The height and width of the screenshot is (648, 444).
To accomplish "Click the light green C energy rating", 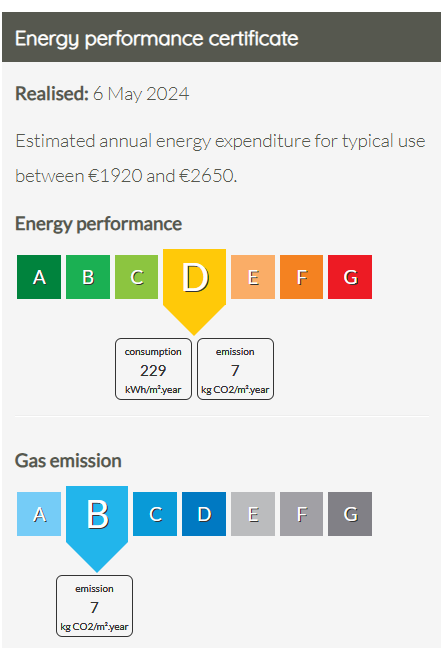I will coord(136,277).
